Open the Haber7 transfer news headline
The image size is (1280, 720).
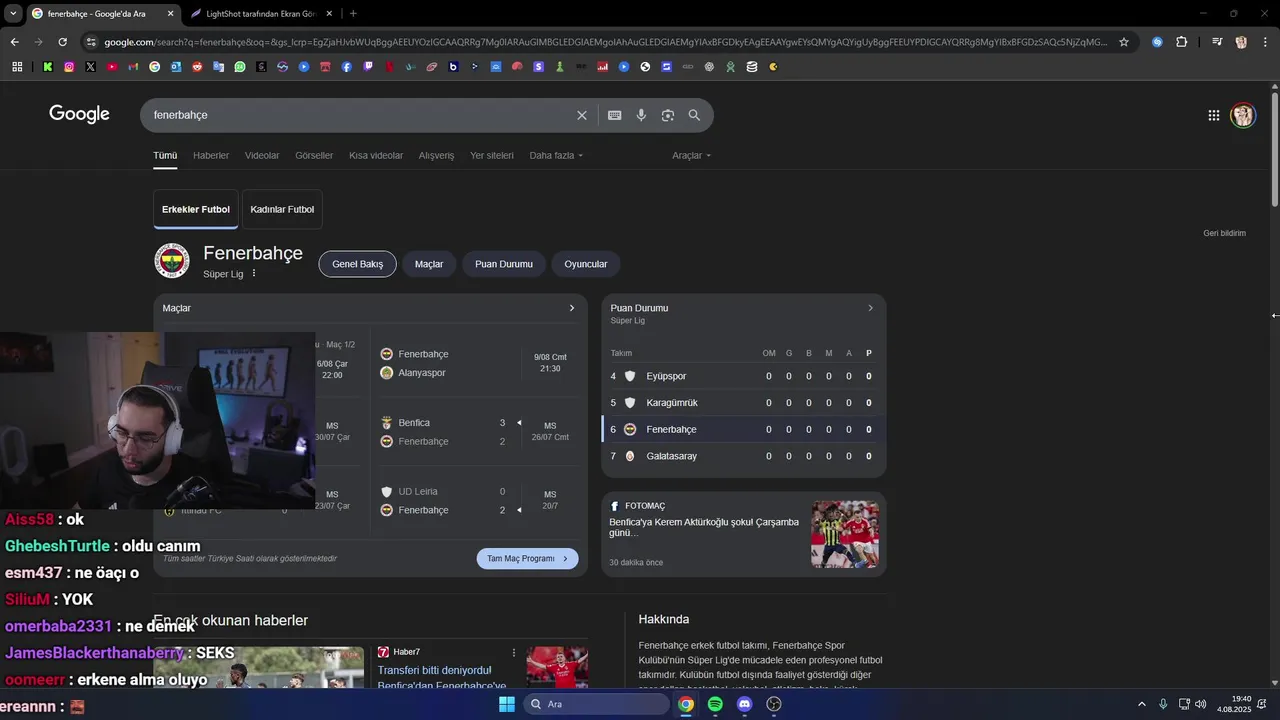click(442, 678)
